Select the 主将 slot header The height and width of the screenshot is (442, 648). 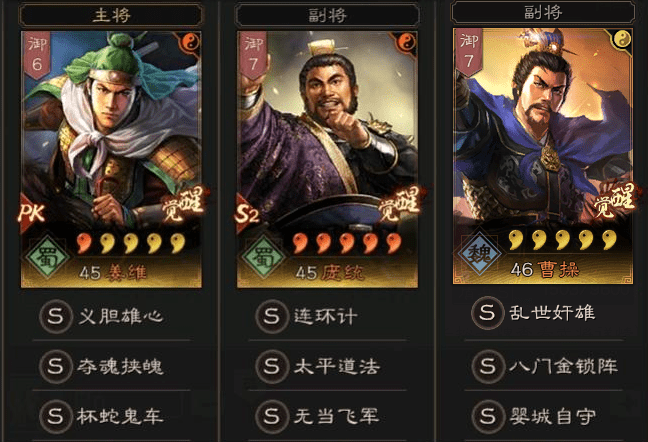tap(111, 15)
